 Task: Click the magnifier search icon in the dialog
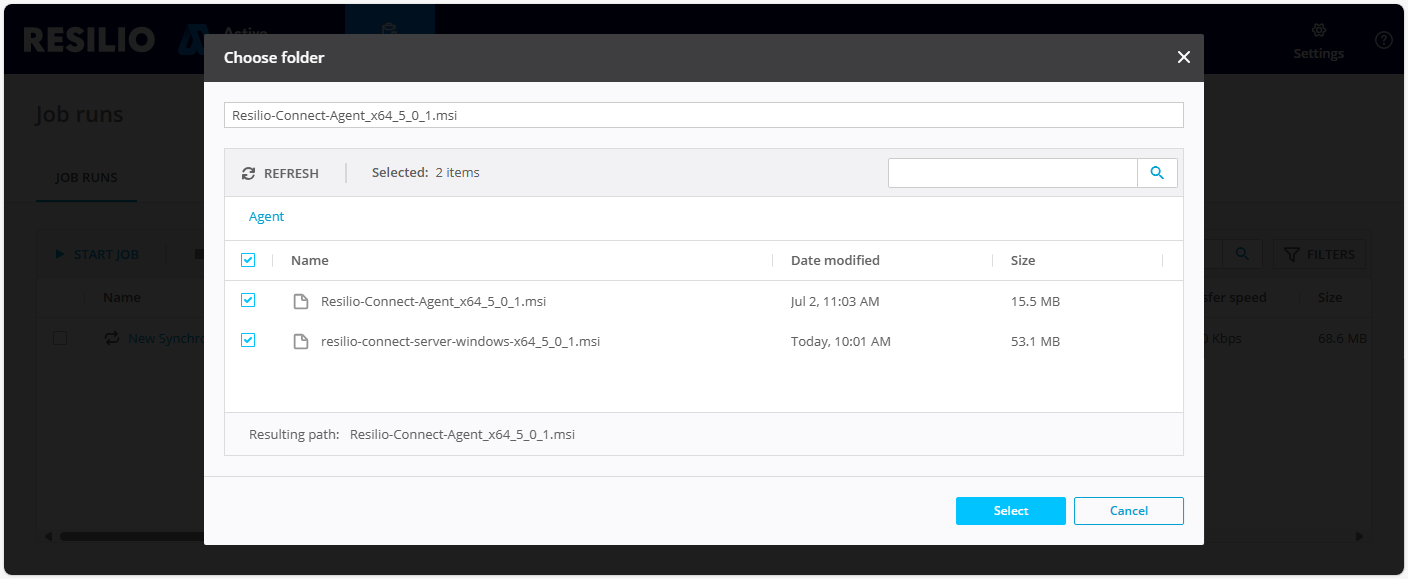(1157, 173)
